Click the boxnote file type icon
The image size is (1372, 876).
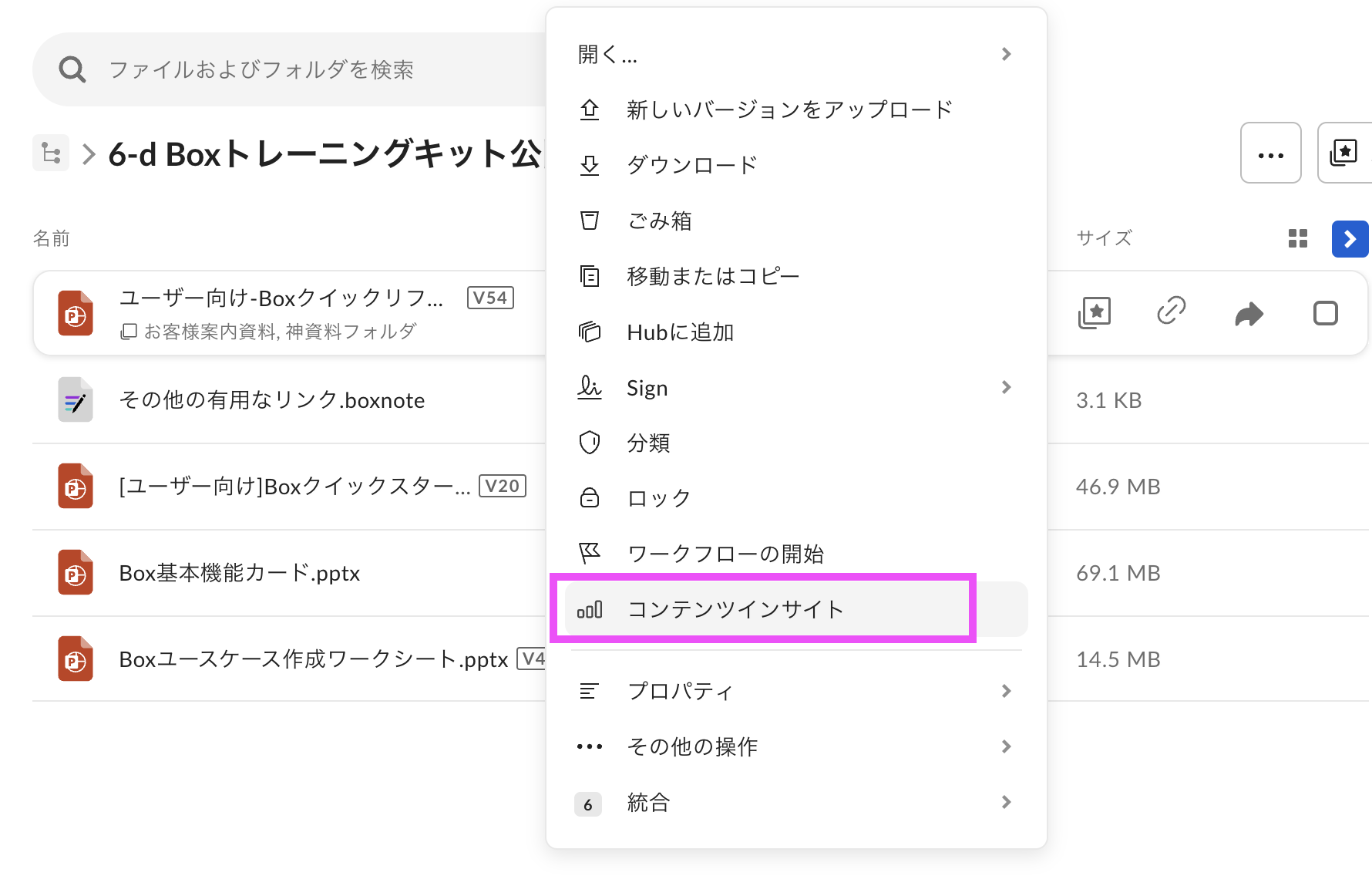tap(76, 399)
